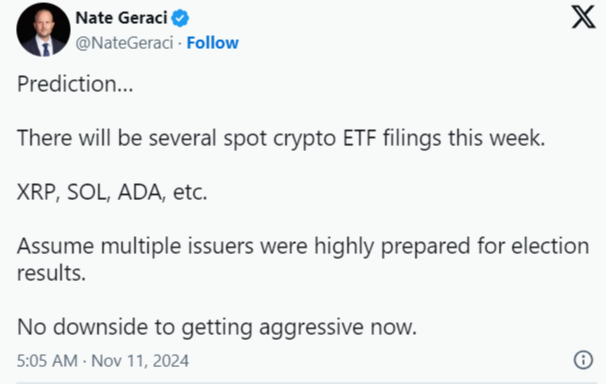Open Nate Geraci's profile photo
606x384 pixels.
tap(43, 30)
